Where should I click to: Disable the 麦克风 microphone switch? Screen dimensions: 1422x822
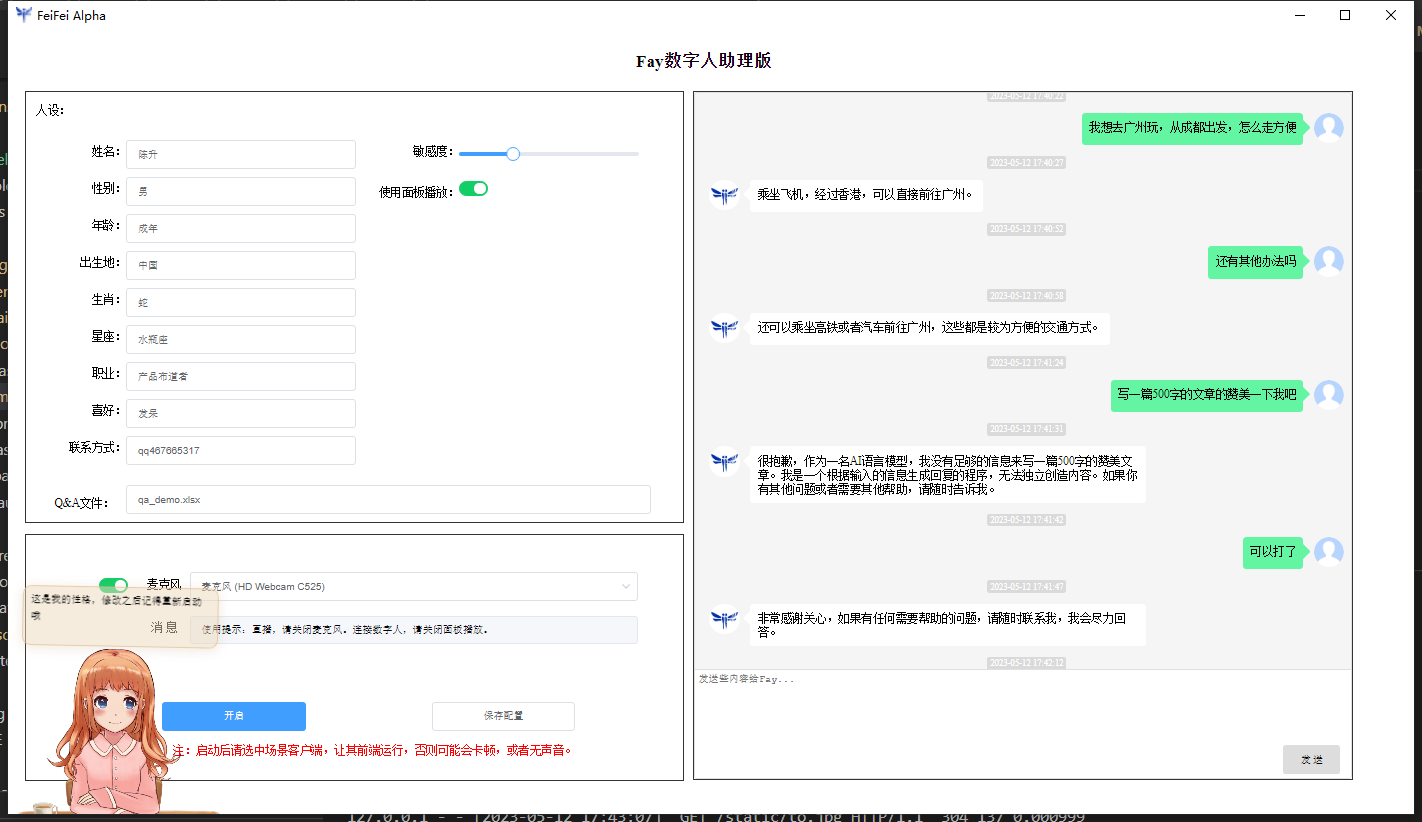coord(113,585)
